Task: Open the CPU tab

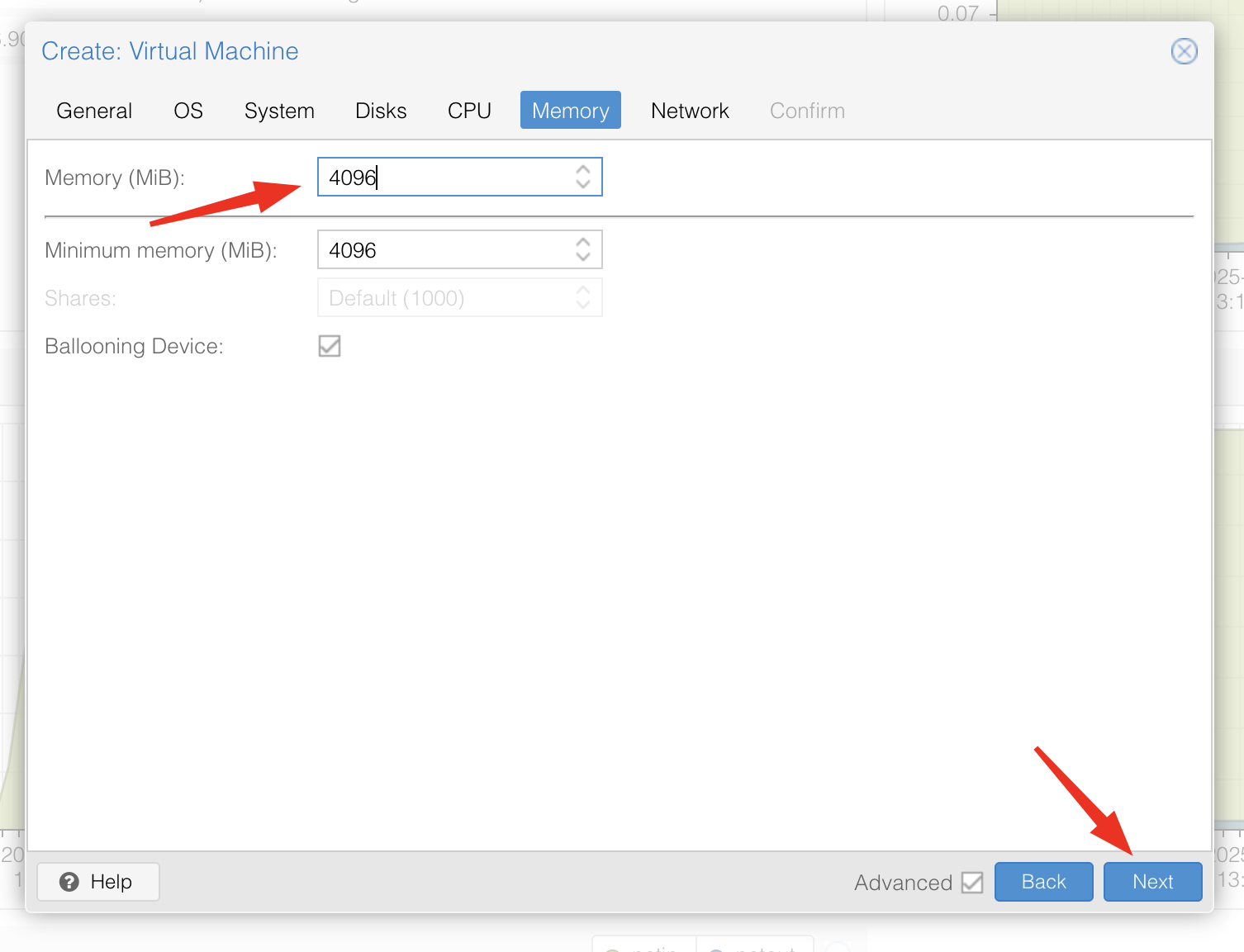Action: (x=469, y=111)
